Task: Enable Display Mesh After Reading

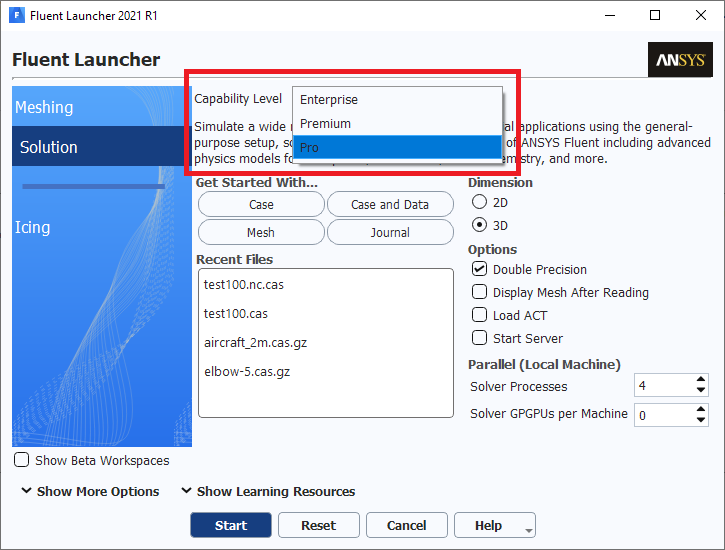Action: [479, 292]
